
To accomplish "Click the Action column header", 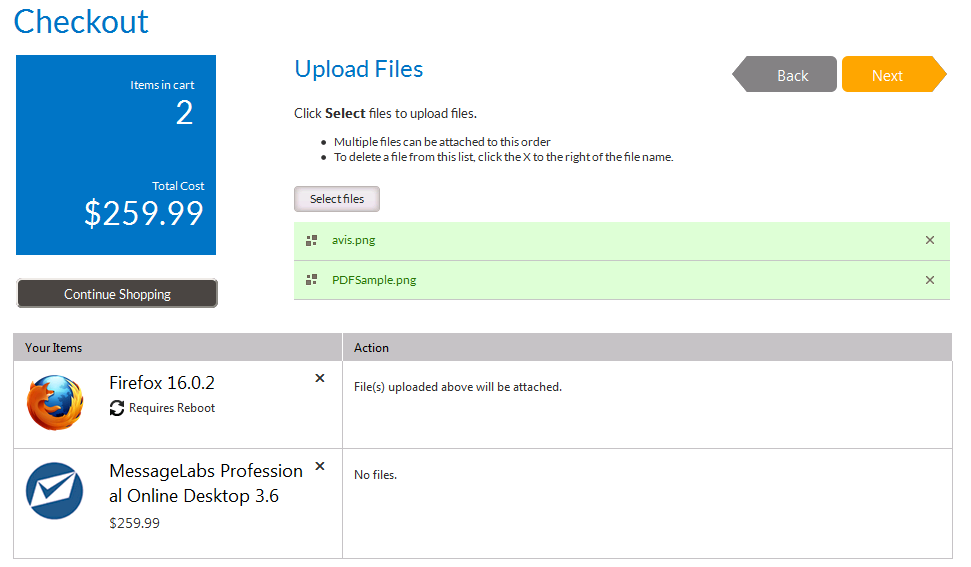I will pyautogui.click(x=371, y=348).
